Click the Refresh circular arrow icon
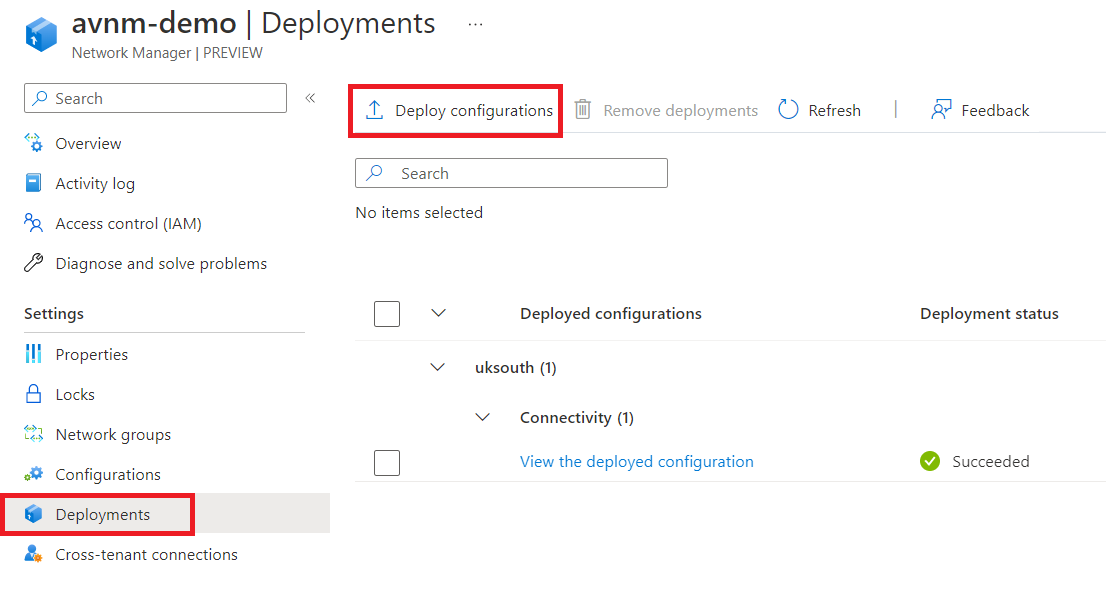This screenshot has height=591, width=1106. (x=788, y=109)
